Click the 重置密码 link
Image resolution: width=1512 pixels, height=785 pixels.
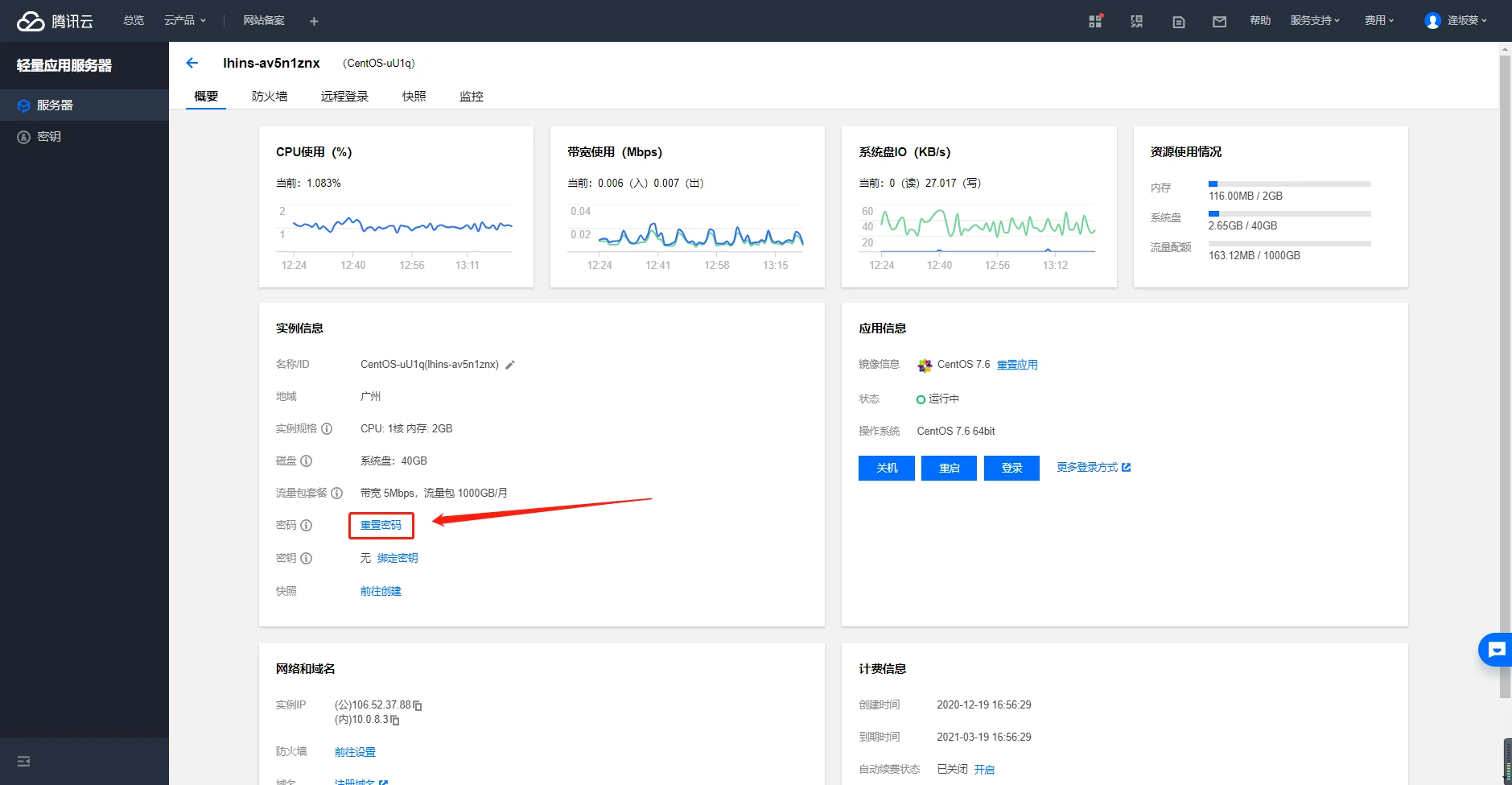(381, 525)
